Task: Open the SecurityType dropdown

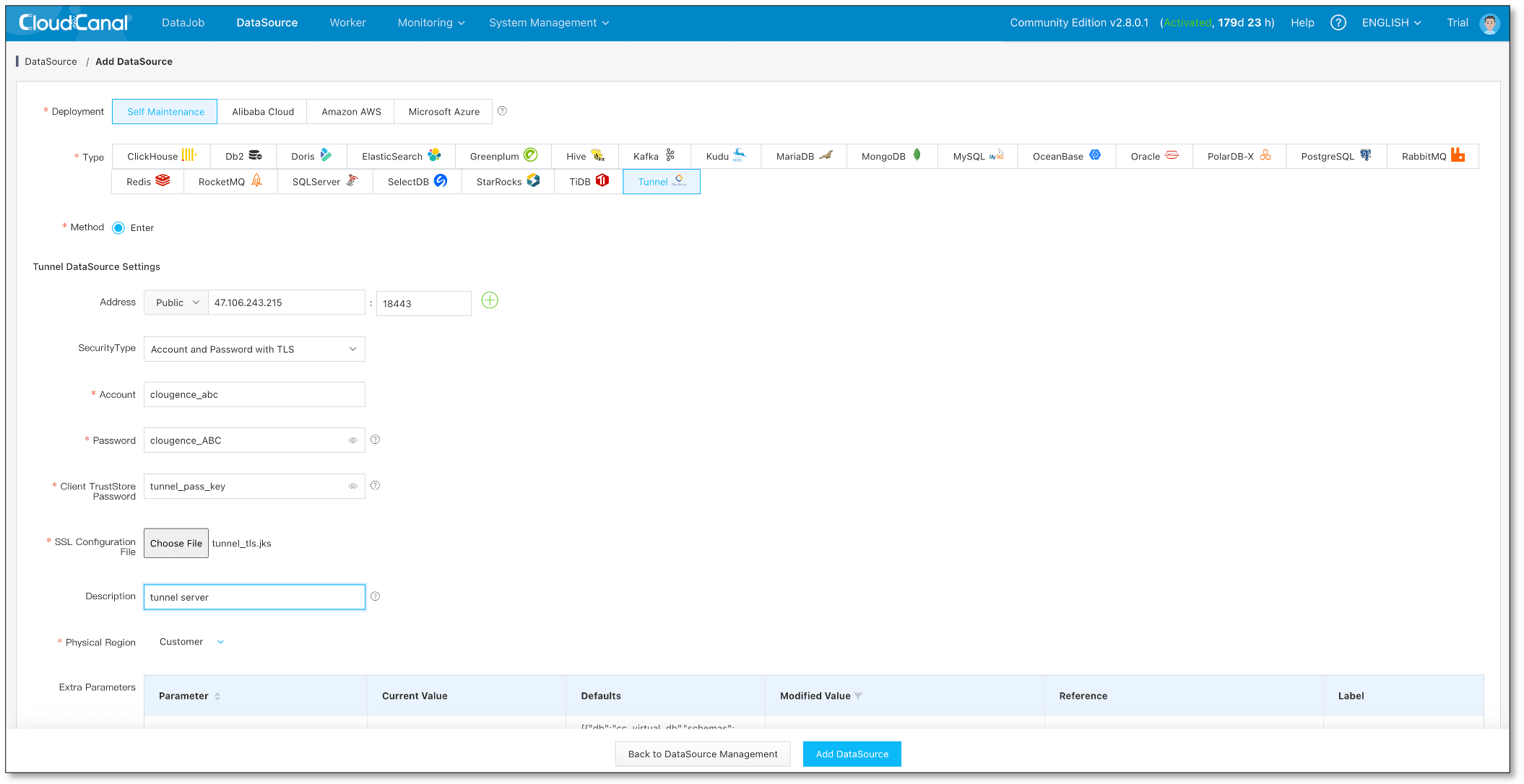Action: tap(254, 349)
